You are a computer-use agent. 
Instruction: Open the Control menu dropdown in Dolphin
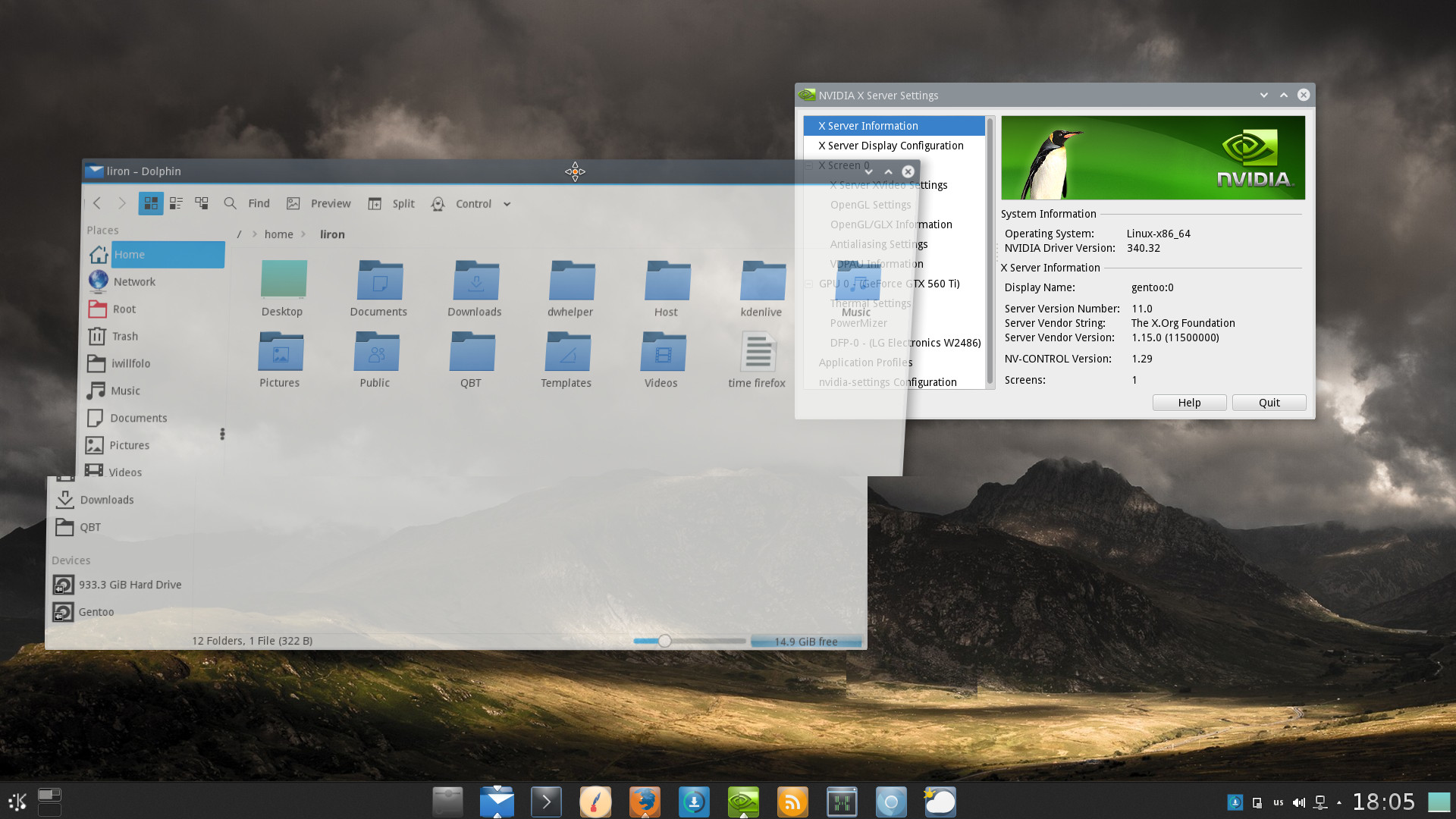pyautogui.click(x=470, y=203)
